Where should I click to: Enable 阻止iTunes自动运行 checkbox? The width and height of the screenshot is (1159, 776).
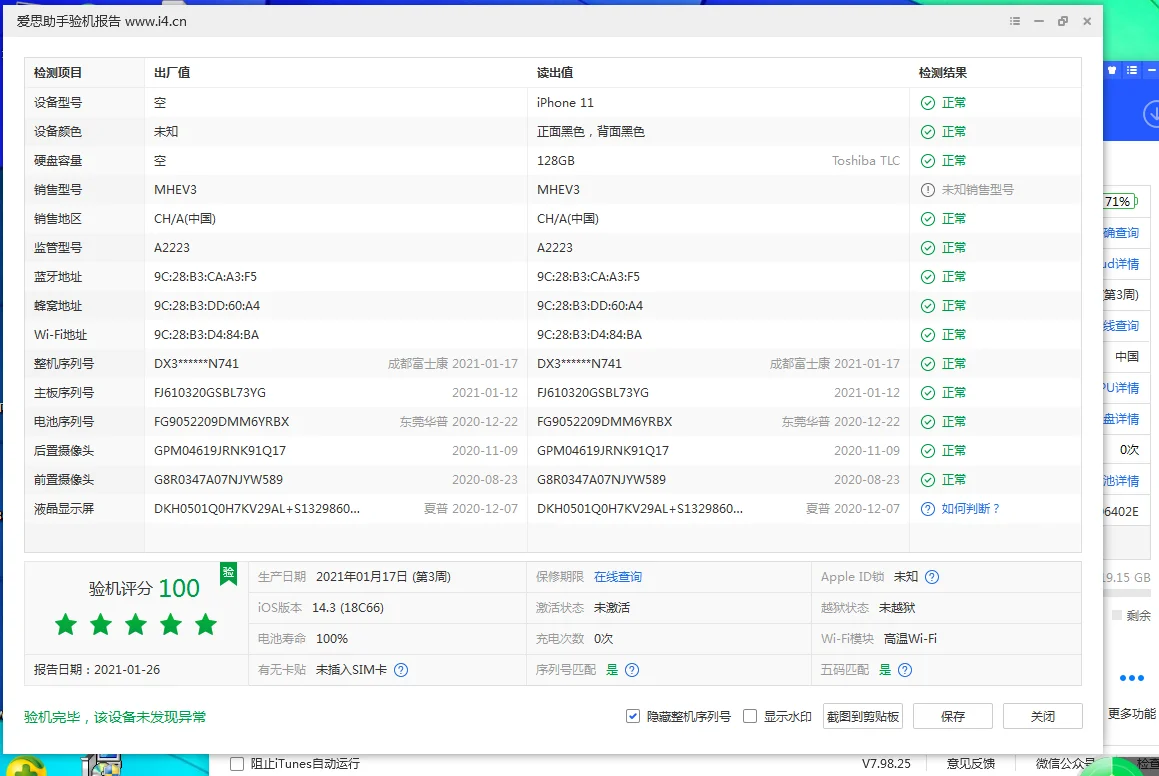point(237,763)
